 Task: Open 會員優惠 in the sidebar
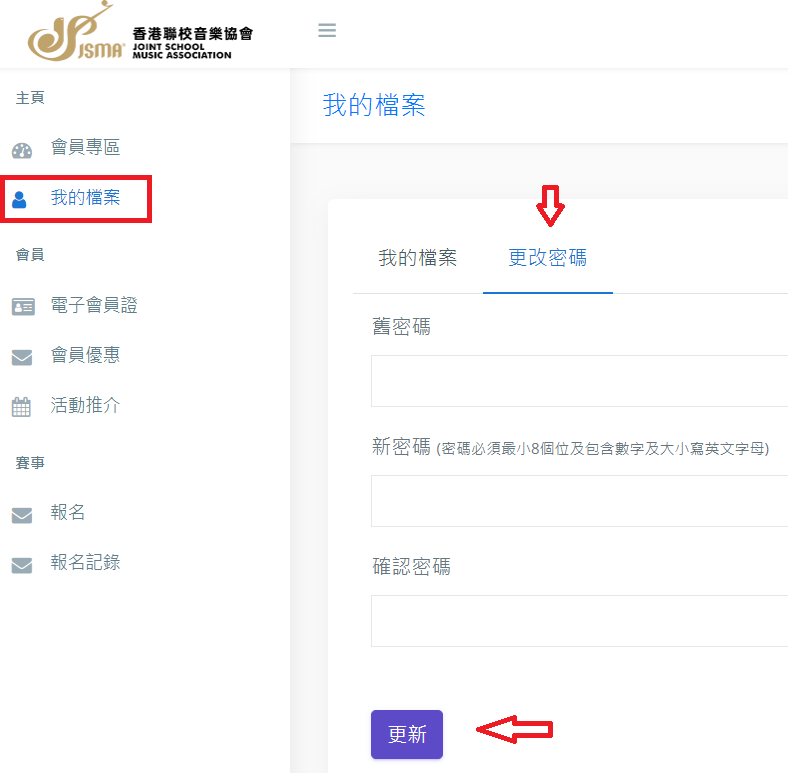click(85, 355)
